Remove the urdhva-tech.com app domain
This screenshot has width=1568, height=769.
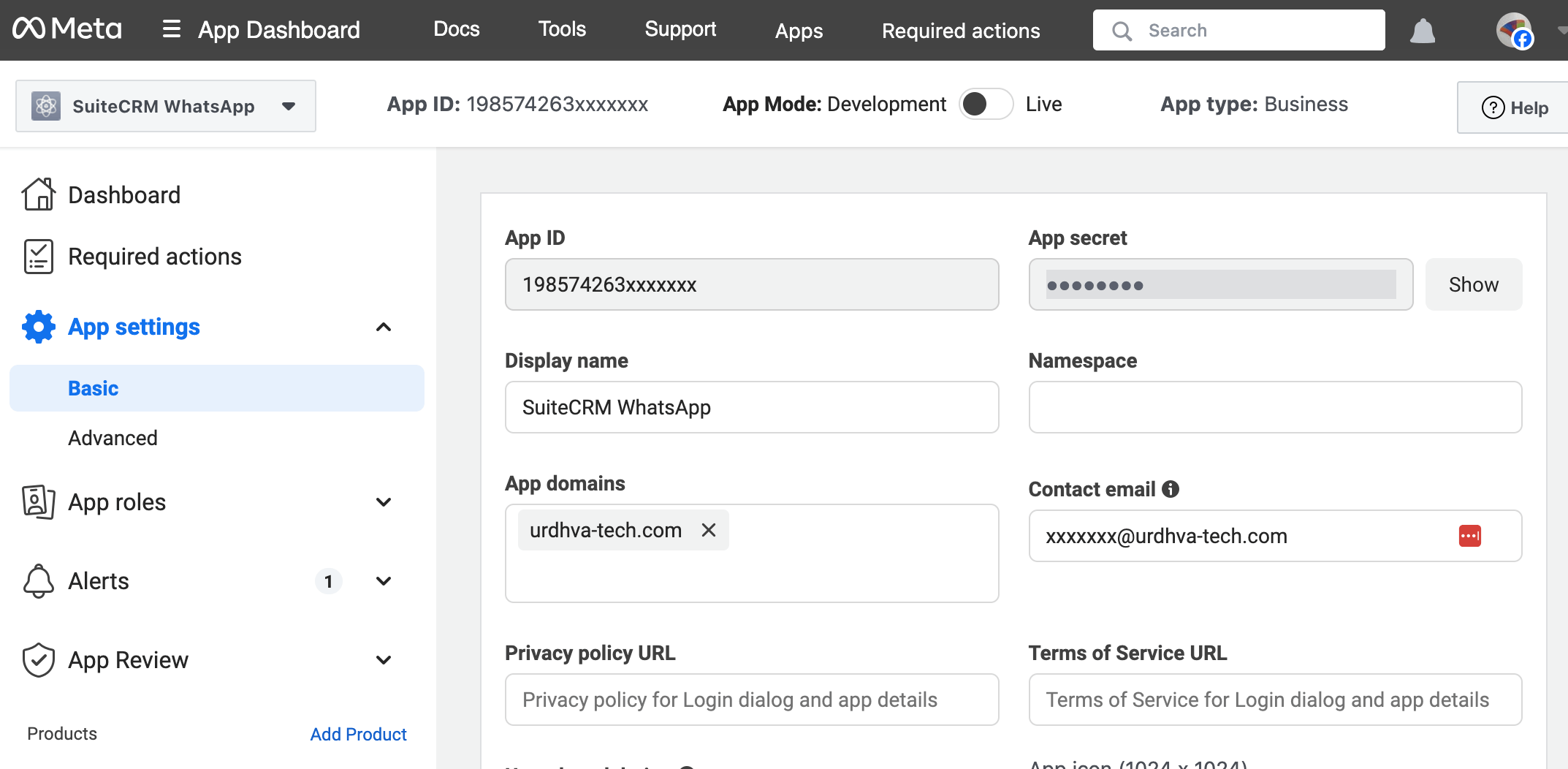708,530
